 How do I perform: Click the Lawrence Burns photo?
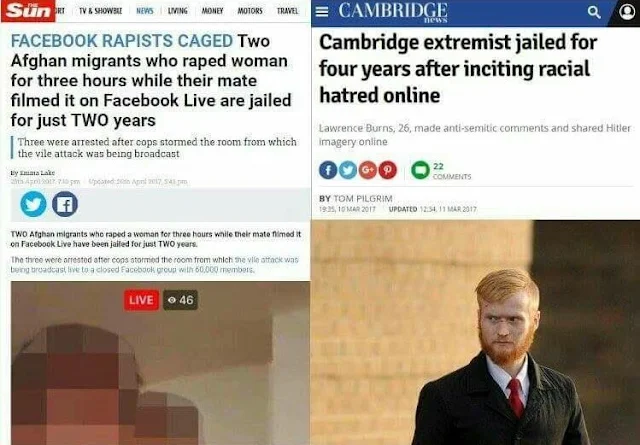tap(476, 332)
